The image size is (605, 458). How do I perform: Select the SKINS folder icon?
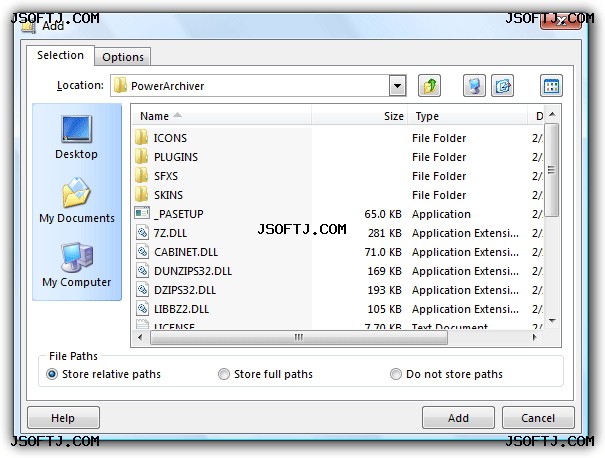pyautogui.click(x=142, y=194)
